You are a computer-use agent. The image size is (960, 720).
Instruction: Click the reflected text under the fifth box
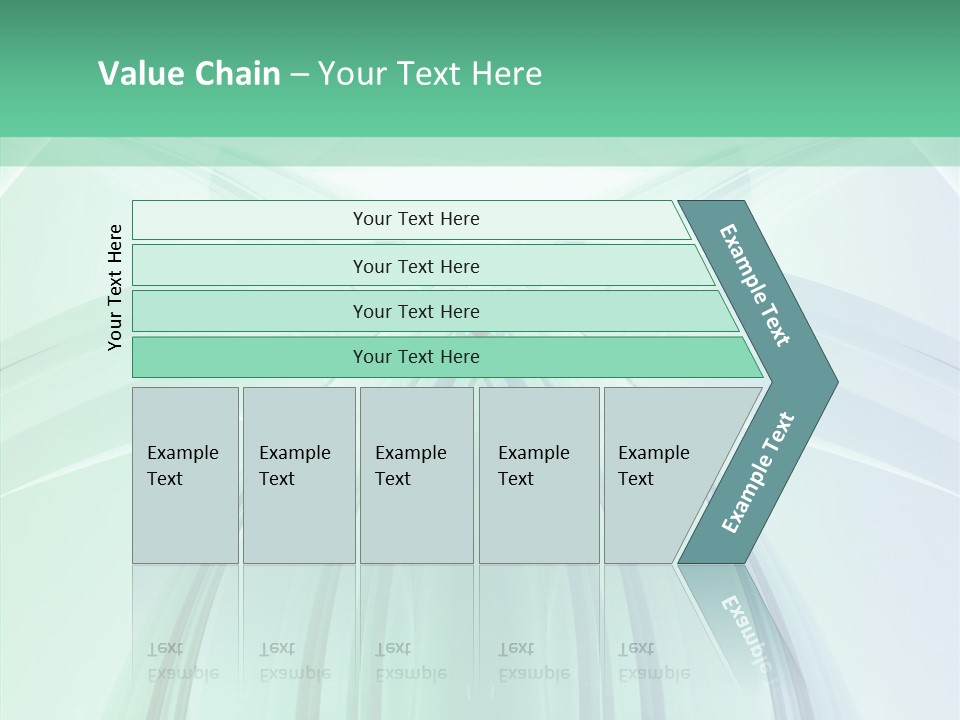point(654,661)
